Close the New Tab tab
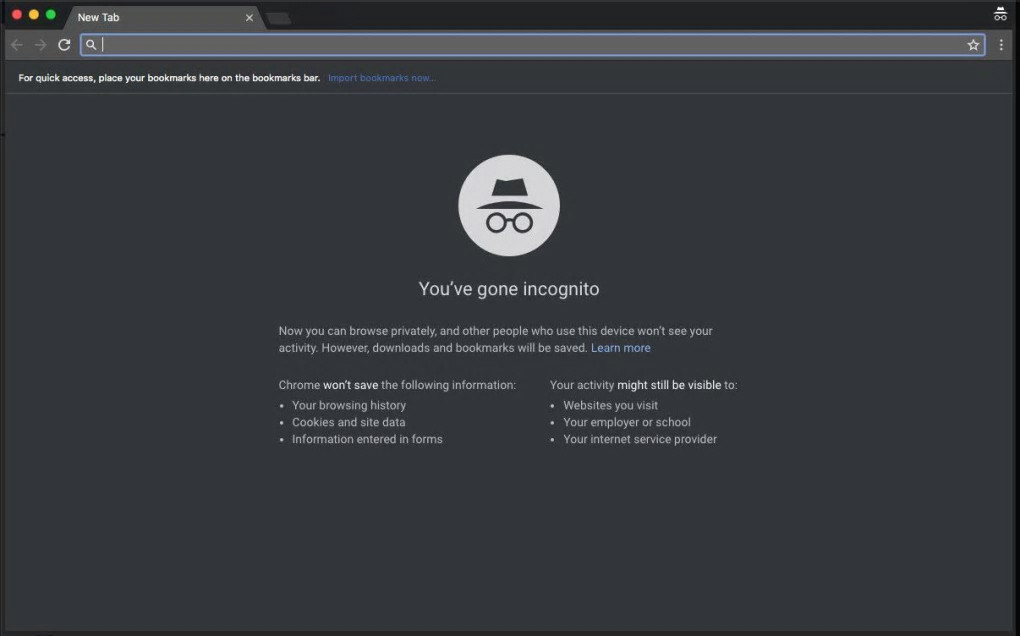This screenshot has width=1020, height=636. [249, 18]
